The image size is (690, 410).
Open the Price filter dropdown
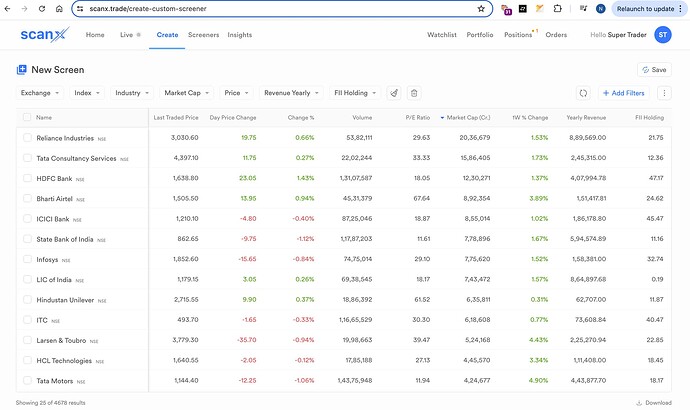(x=236, y=93)
